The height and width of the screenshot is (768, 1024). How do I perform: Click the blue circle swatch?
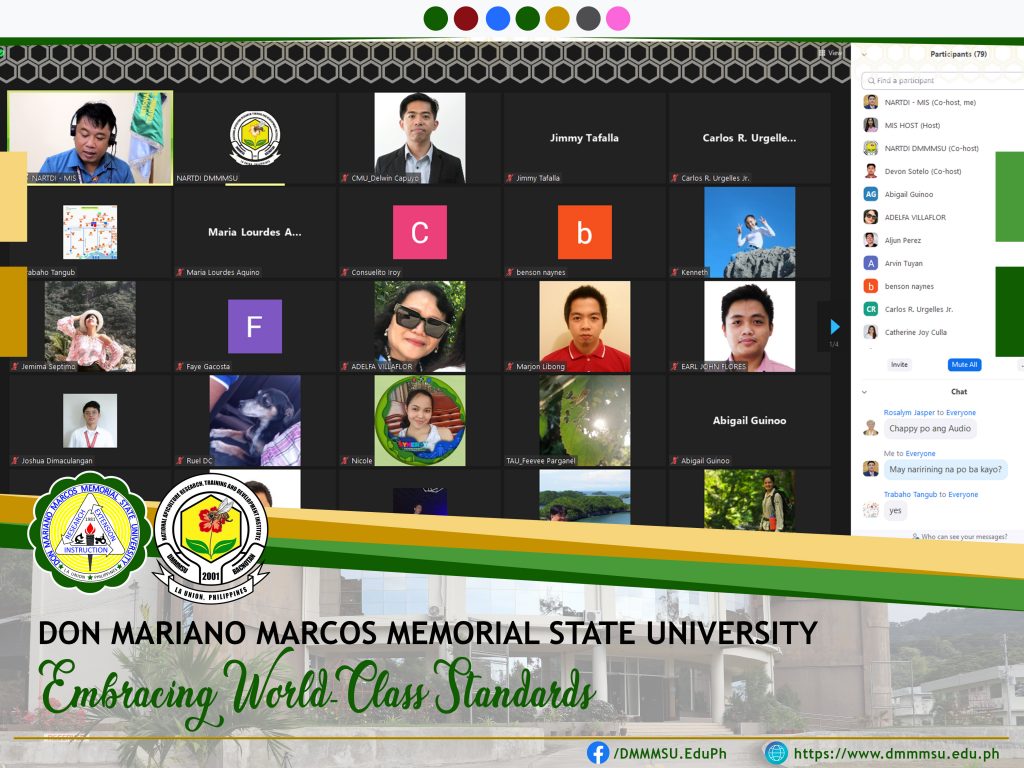click(498, 18)
